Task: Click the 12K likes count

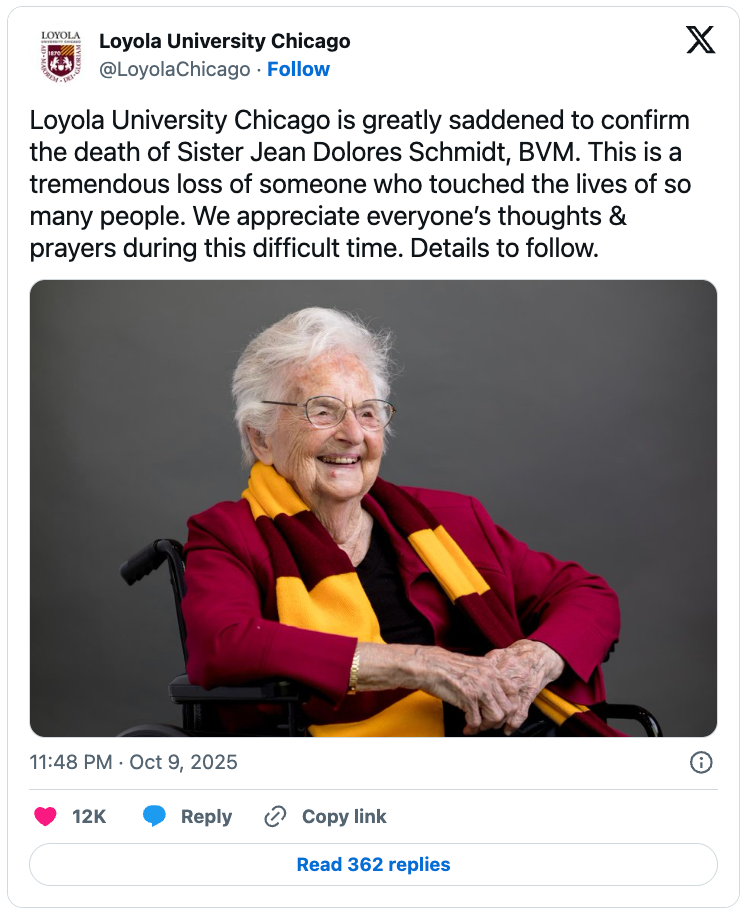Action: tap(89, 816)
